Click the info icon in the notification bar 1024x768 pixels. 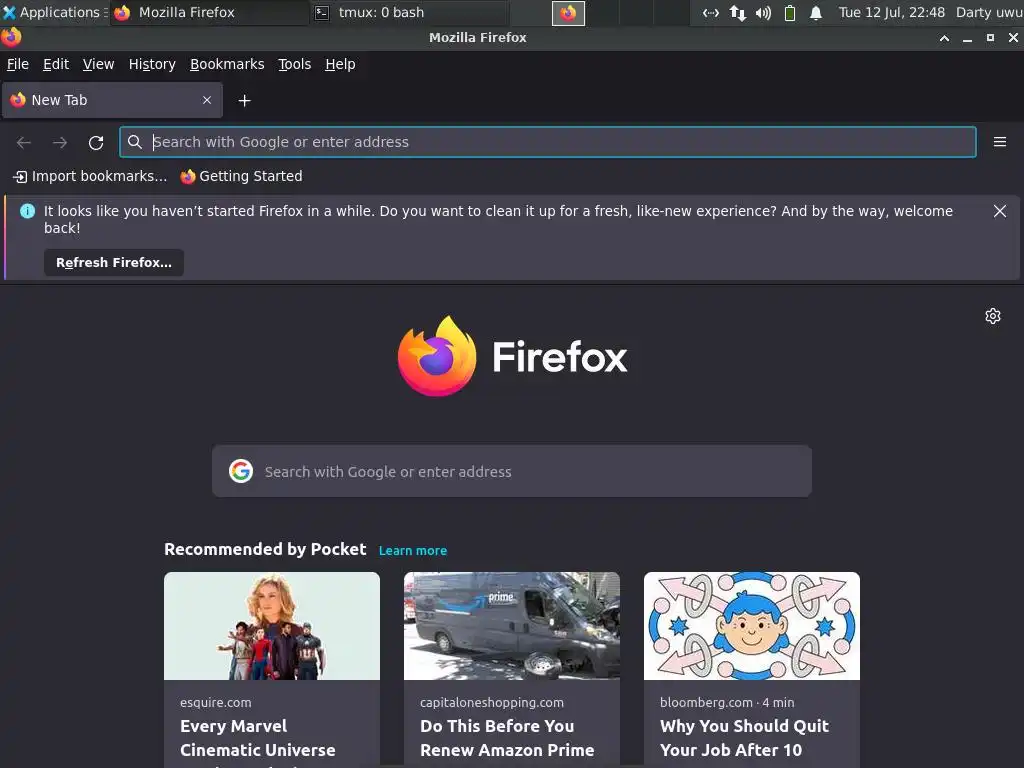coord(27,211)
